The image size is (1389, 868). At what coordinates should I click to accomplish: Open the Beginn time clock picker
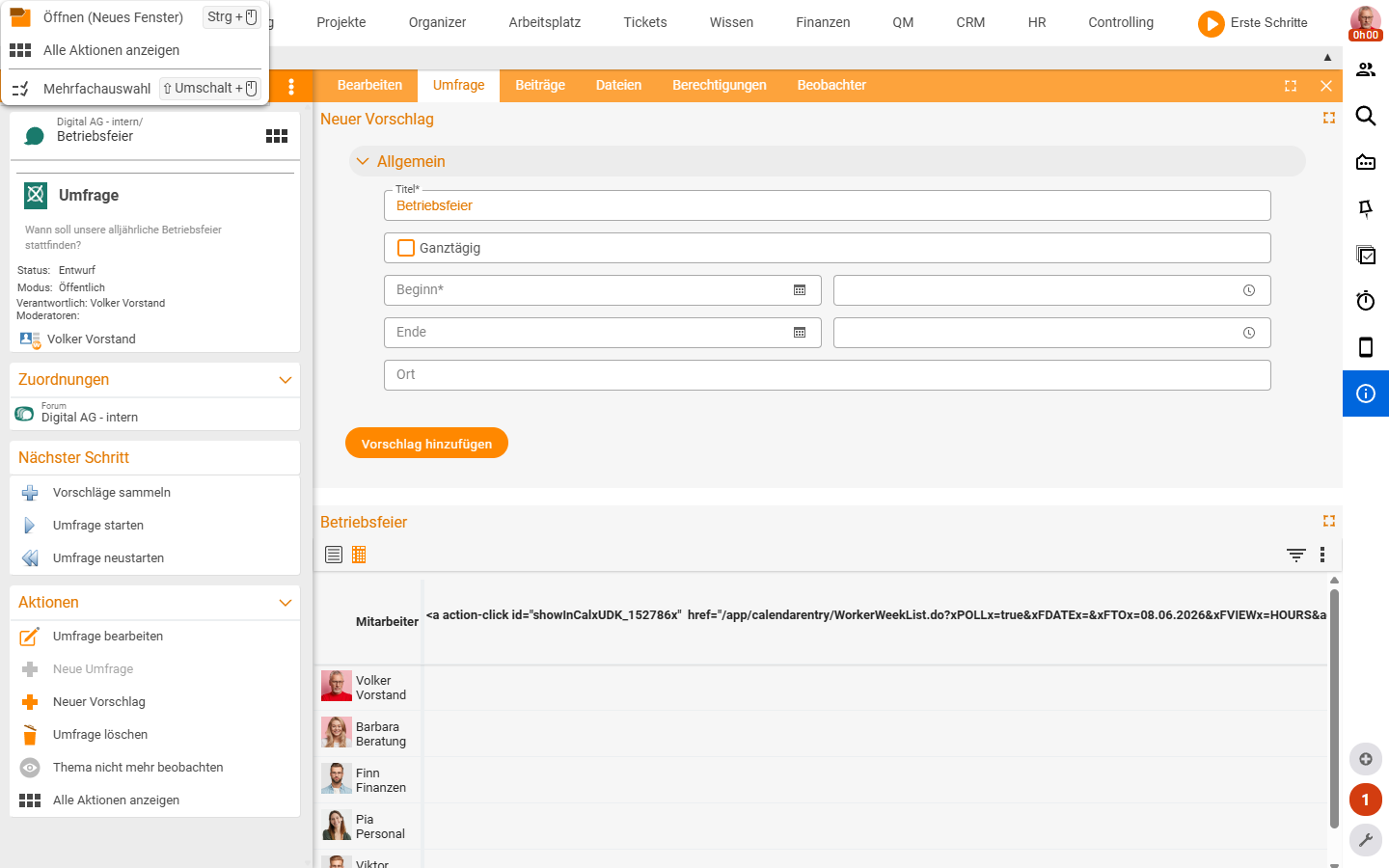pos(1249,290)
